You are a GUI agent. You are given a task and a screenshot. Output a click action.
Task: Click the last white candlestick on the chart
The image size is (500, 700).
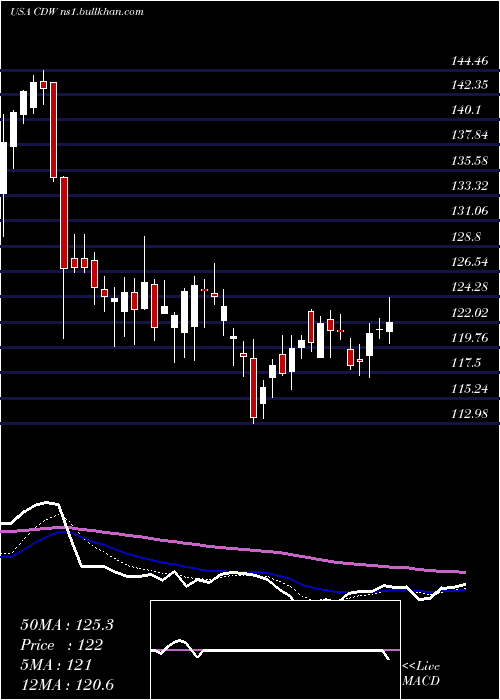[389, 327]
